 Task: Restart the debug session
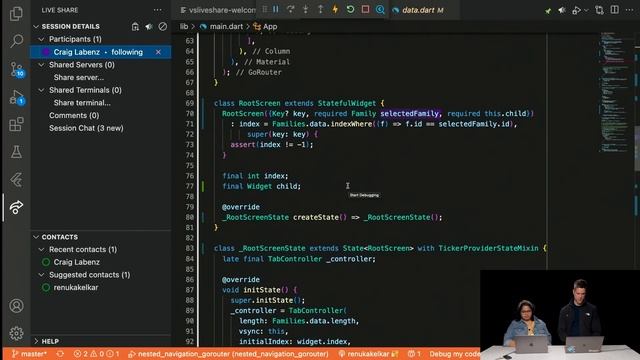tap(350, 9)
